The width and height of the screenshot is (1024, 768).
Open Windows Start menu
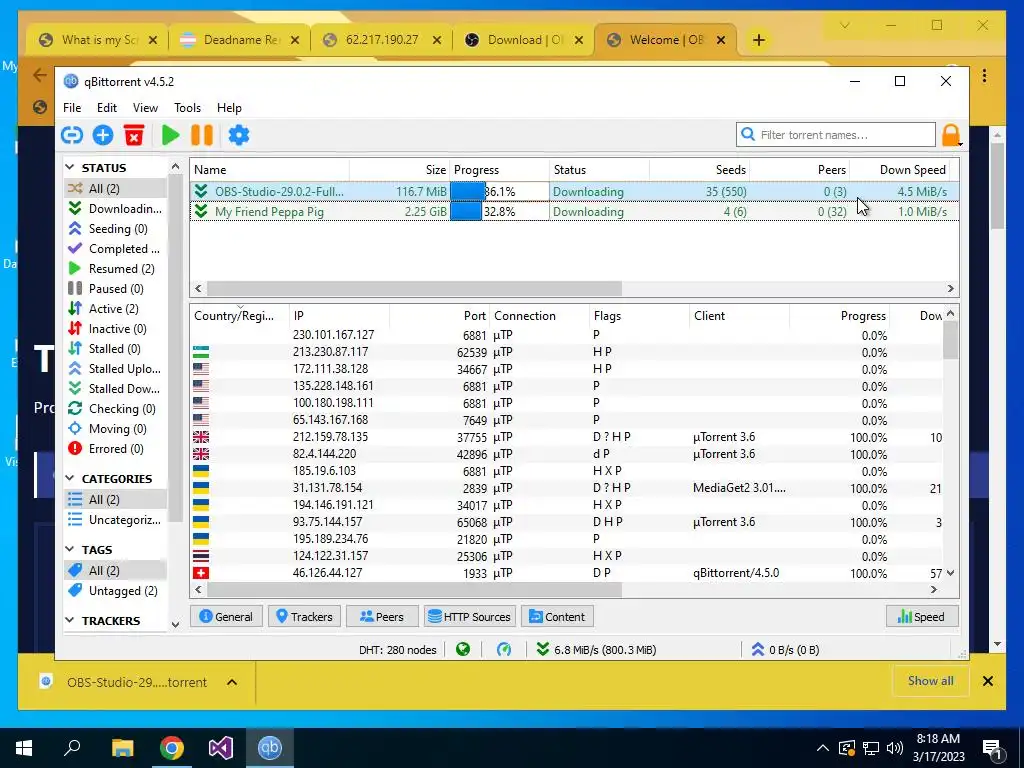click(x=24, y=748)
